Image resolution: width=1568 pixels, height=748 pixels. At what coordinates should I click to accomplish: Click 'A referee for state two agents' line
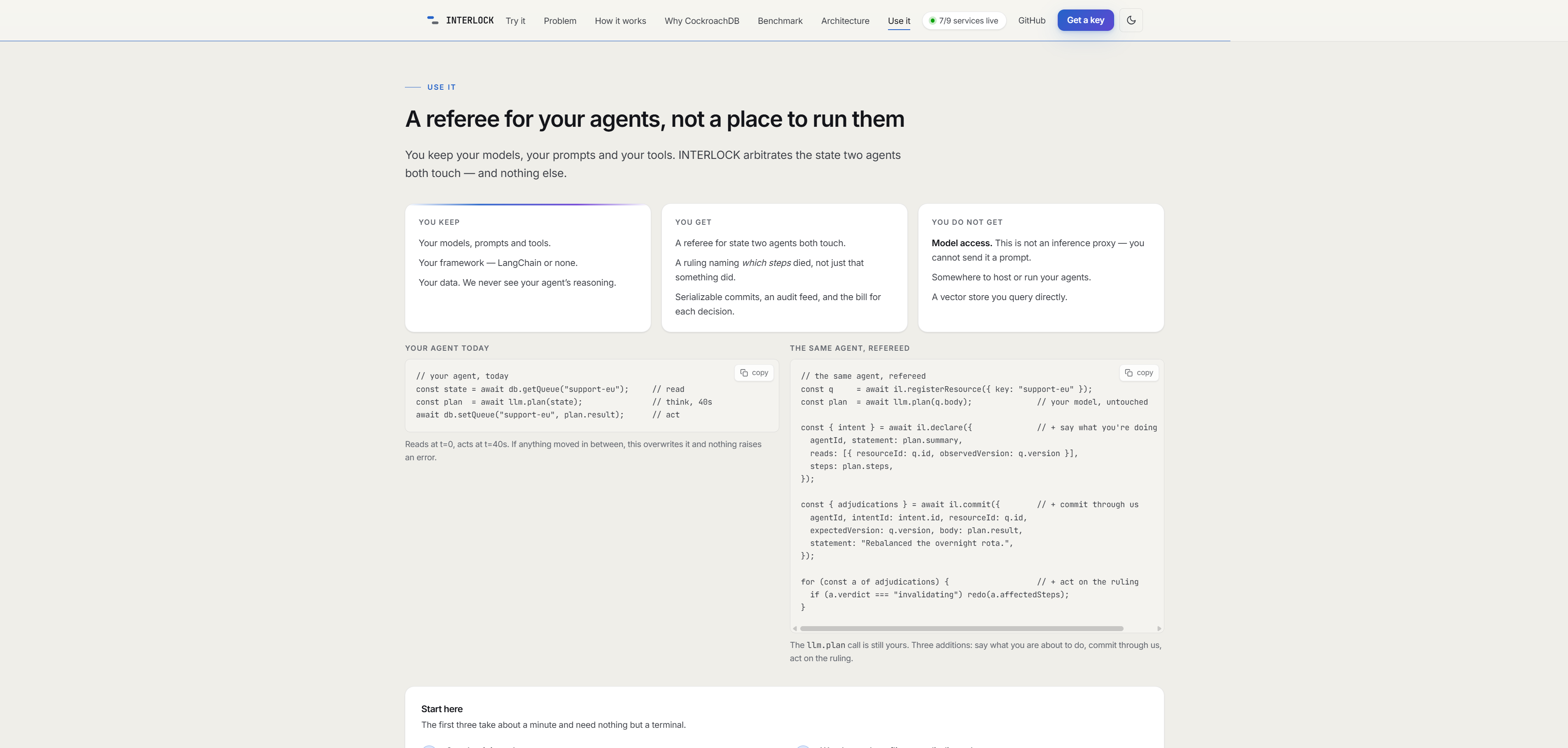(x=759, y=243)
